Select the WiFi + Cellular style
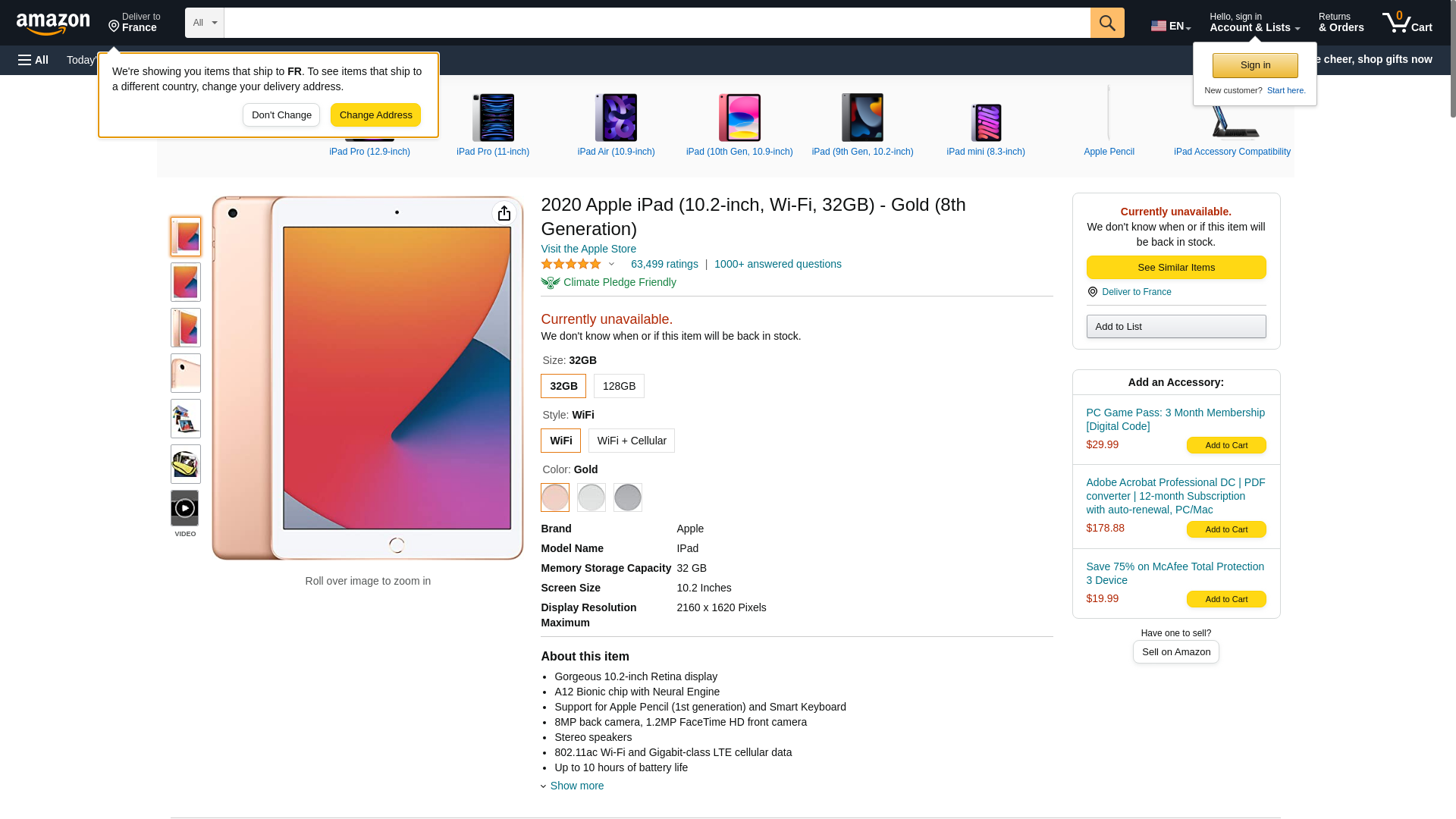This screenshot has height=819, width=1456. point(632,441)
